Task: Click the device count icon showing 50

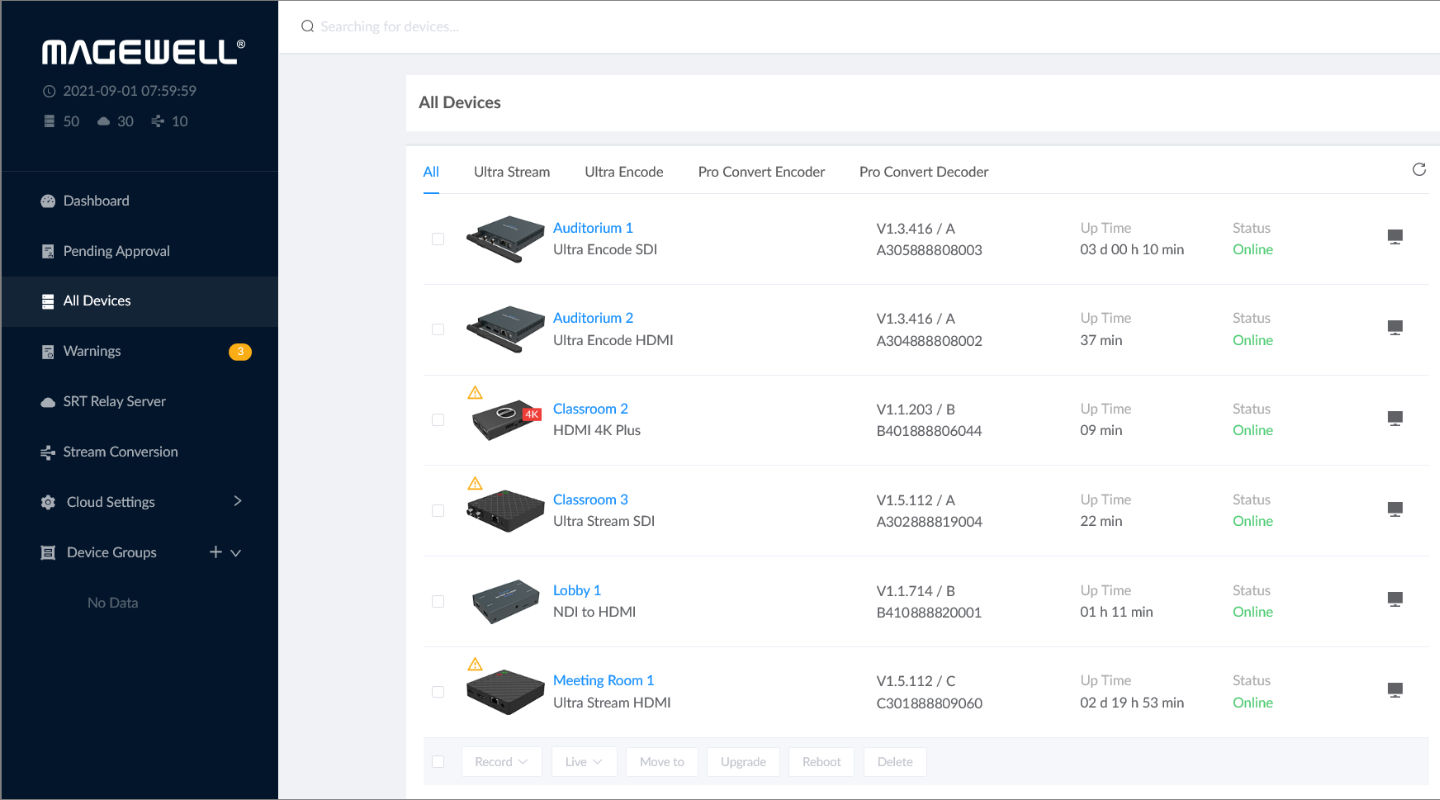Action: 49,121
